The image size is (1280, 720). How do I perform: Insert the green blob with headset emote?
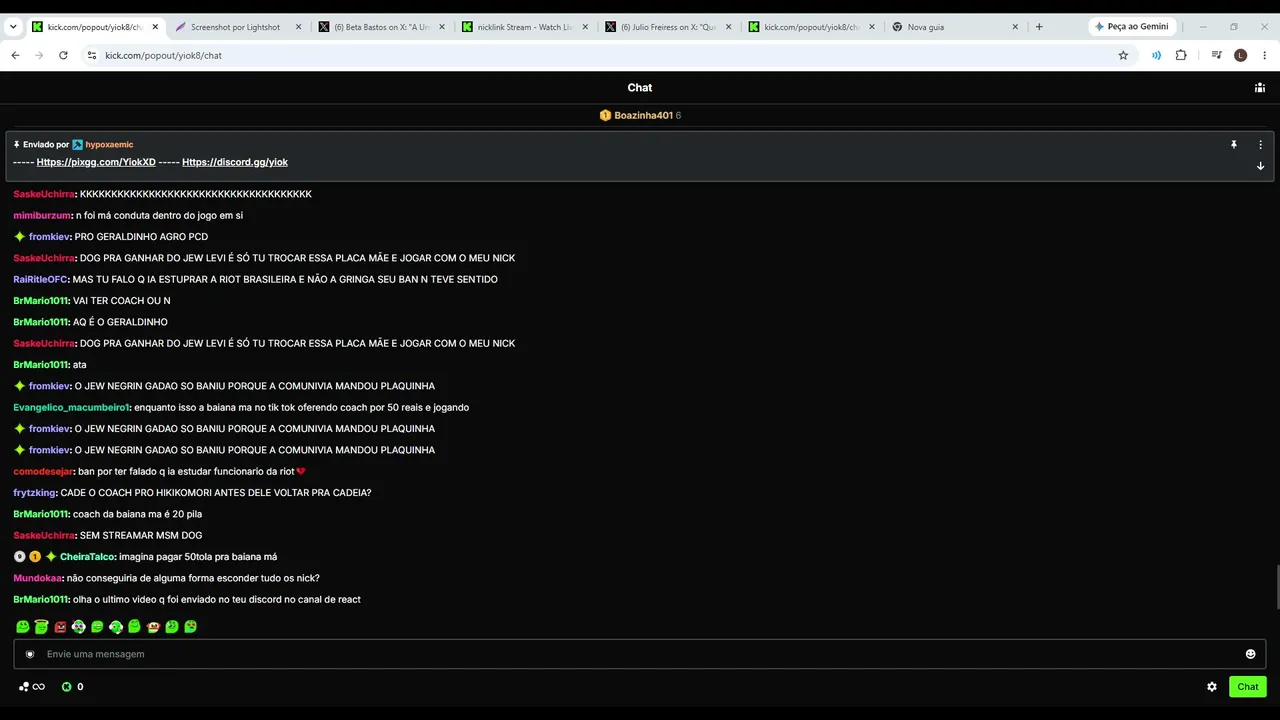click(116, 627)
